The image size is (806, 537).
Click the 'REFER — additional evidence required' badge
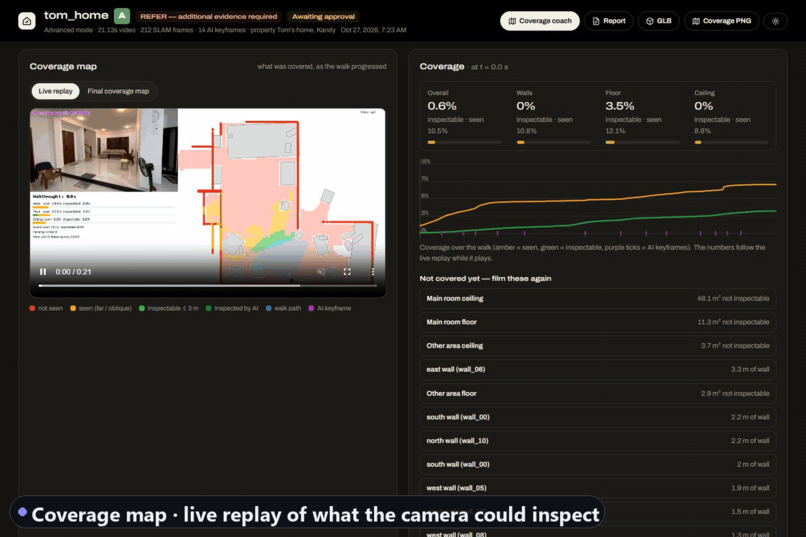click(x=209, y=16)
